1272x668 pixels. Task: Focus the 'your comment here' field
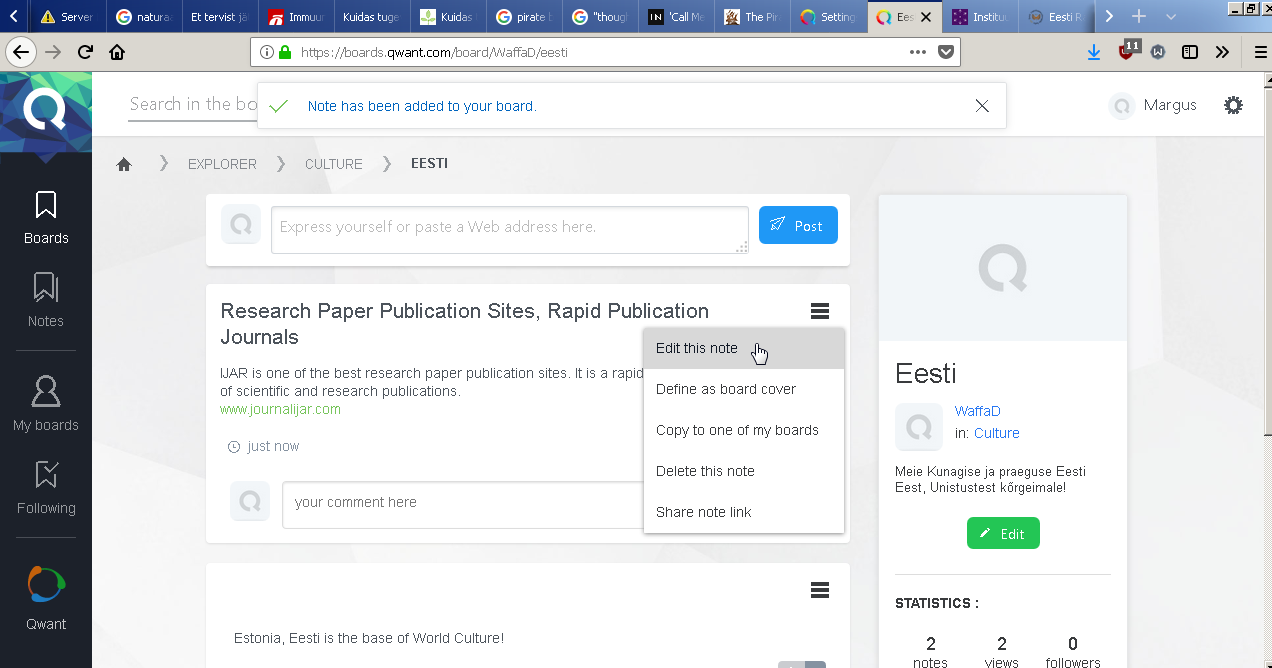tap(463, 505)
